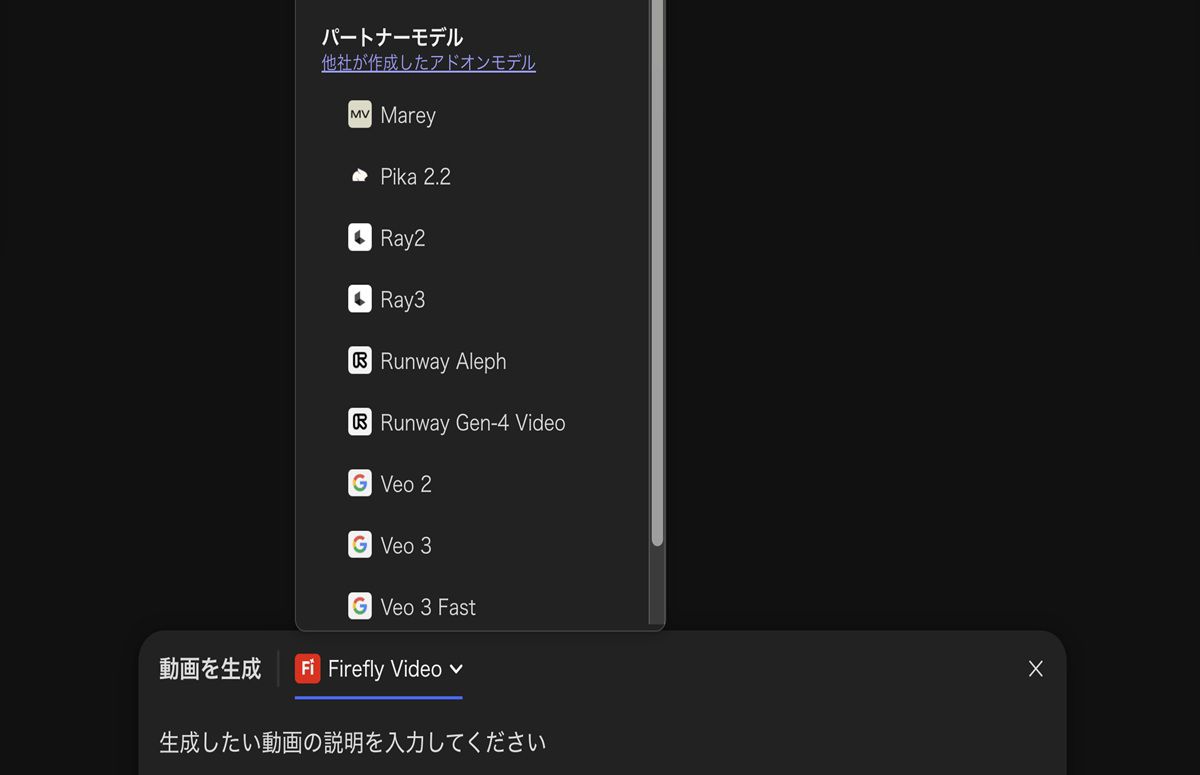Click the Google icon beside Veo 2
This screenshot has height=775, width=1200.
[360, 483]
